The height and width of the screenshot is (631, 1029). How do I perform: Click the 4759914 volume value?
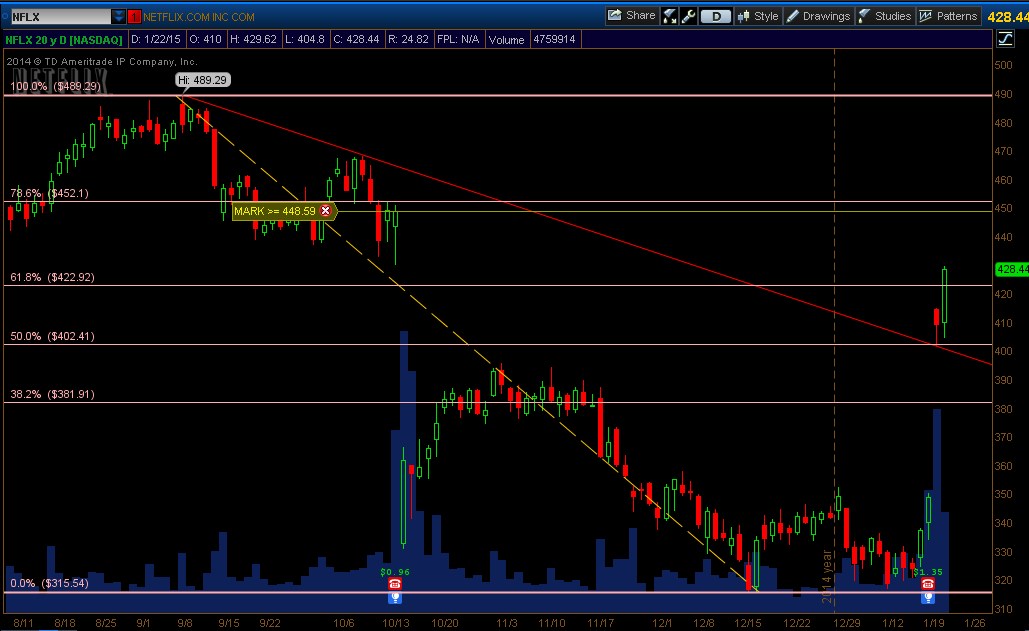pos(554,39)
